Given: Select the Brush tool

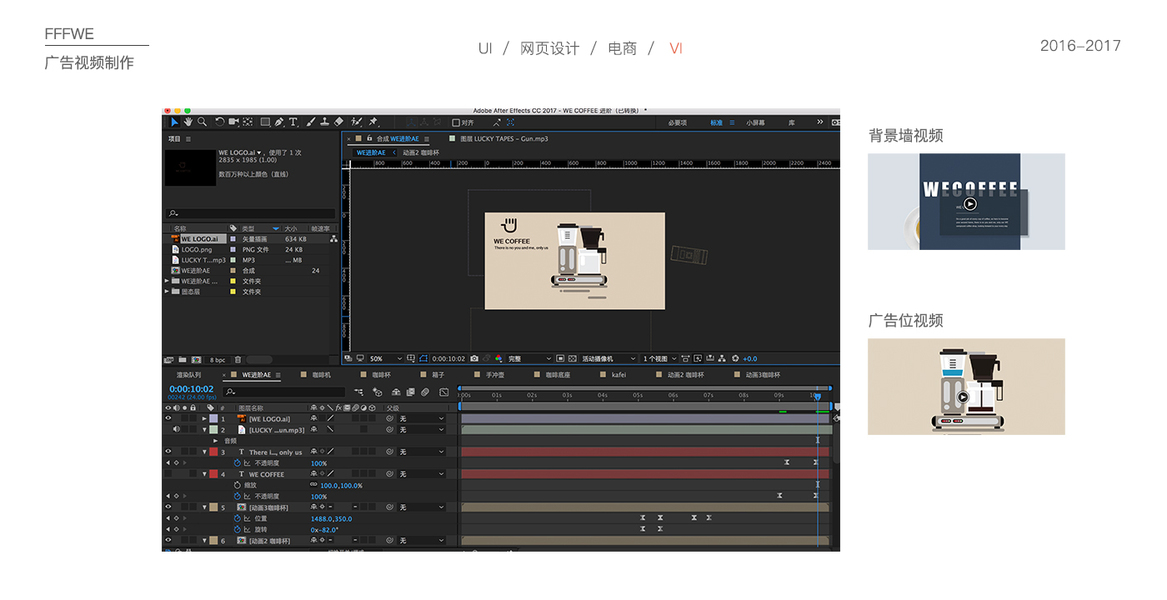Looking at the screenshot, I should pyautogui.click(x=310, y=121).
